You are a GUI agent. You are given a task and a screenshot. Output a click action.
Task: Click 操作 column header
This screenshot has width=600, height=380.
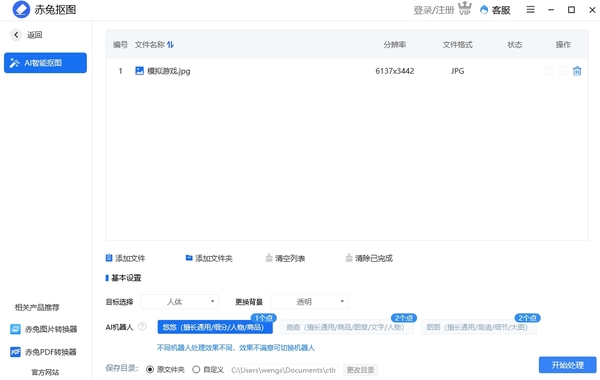coord(563,45)
